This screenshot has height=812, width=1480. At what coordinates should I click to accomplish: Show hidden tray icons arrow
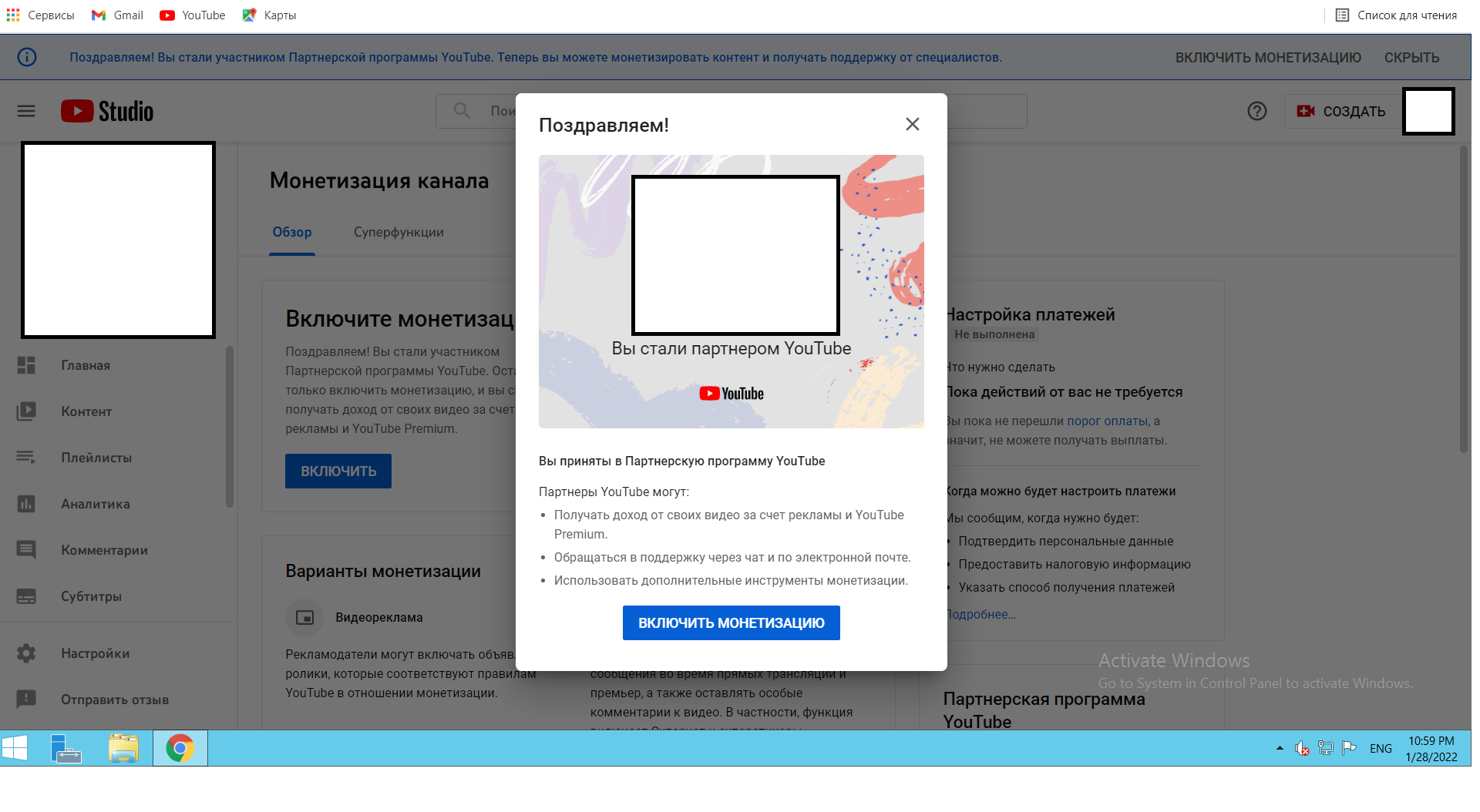point(1280,748)
